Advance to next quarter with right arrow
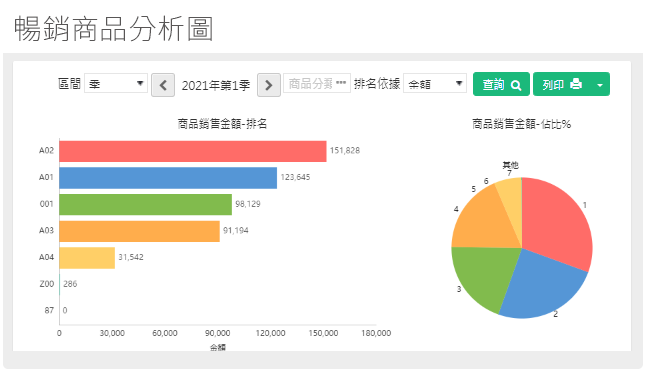 coord(269,85)
